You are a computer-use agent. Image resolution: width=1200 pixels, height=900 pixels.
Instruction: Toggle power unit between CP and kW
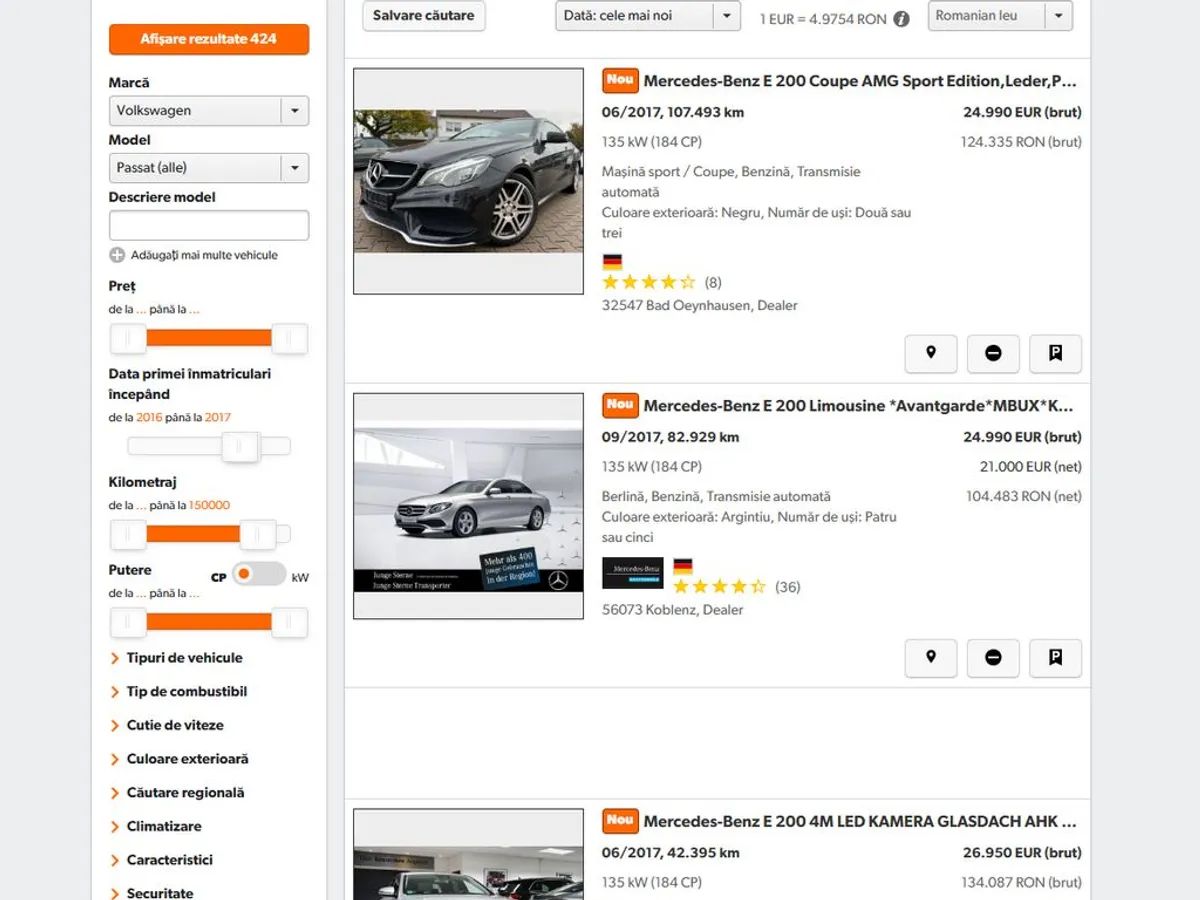tap(258, 574)
